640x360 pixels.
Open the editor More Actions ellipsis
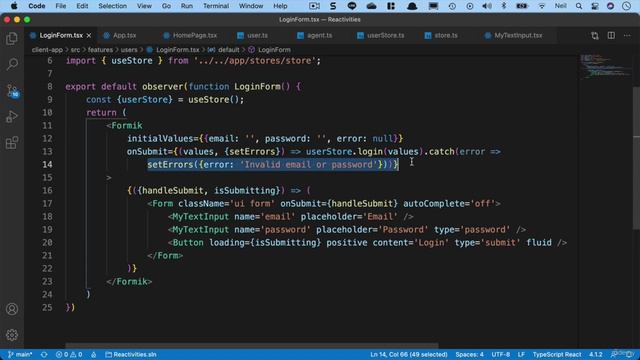(627, 36)
